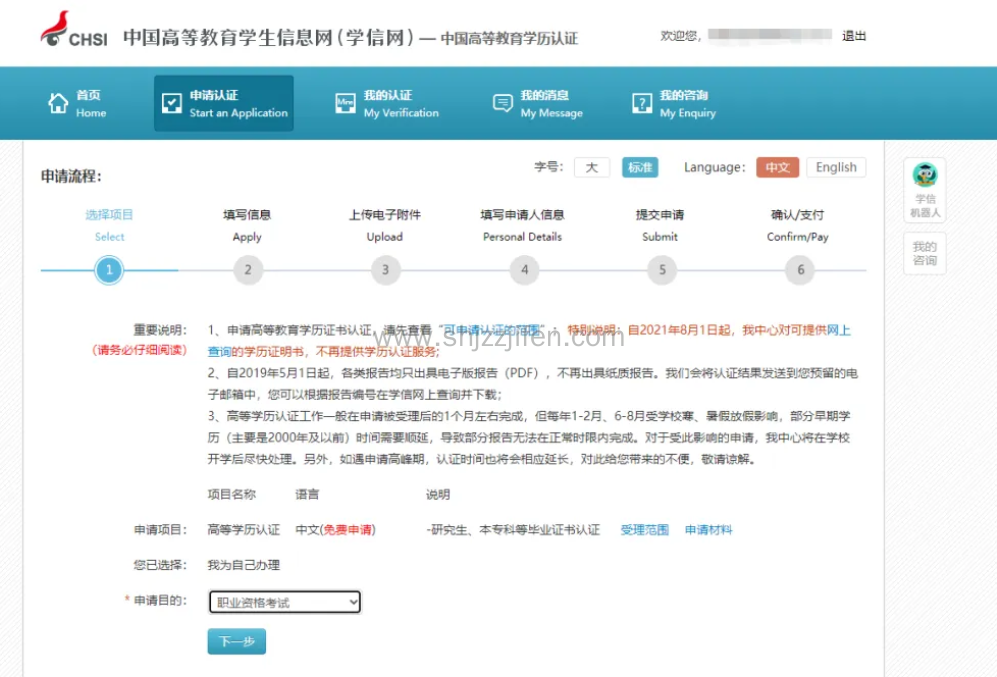
Task: Switch font size to 大
Action: (591, 168)
